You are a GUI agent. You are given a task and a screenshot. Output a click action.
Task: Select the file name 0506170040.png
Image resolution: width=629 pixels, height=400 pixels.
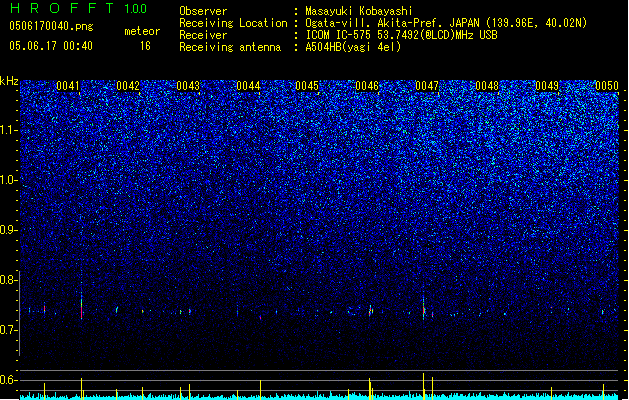point(51,26)
